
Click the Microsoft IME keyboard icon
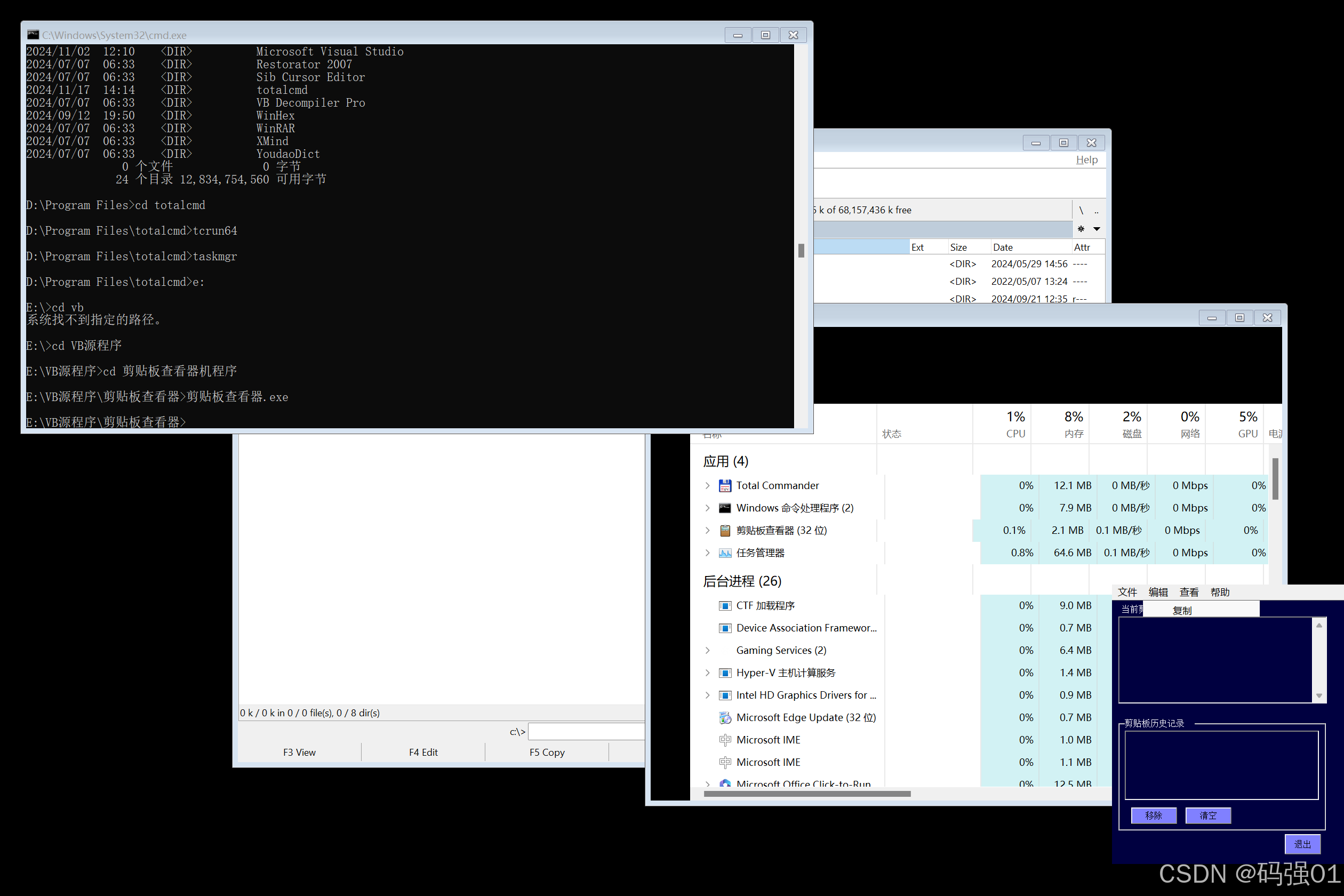[725, 739]
